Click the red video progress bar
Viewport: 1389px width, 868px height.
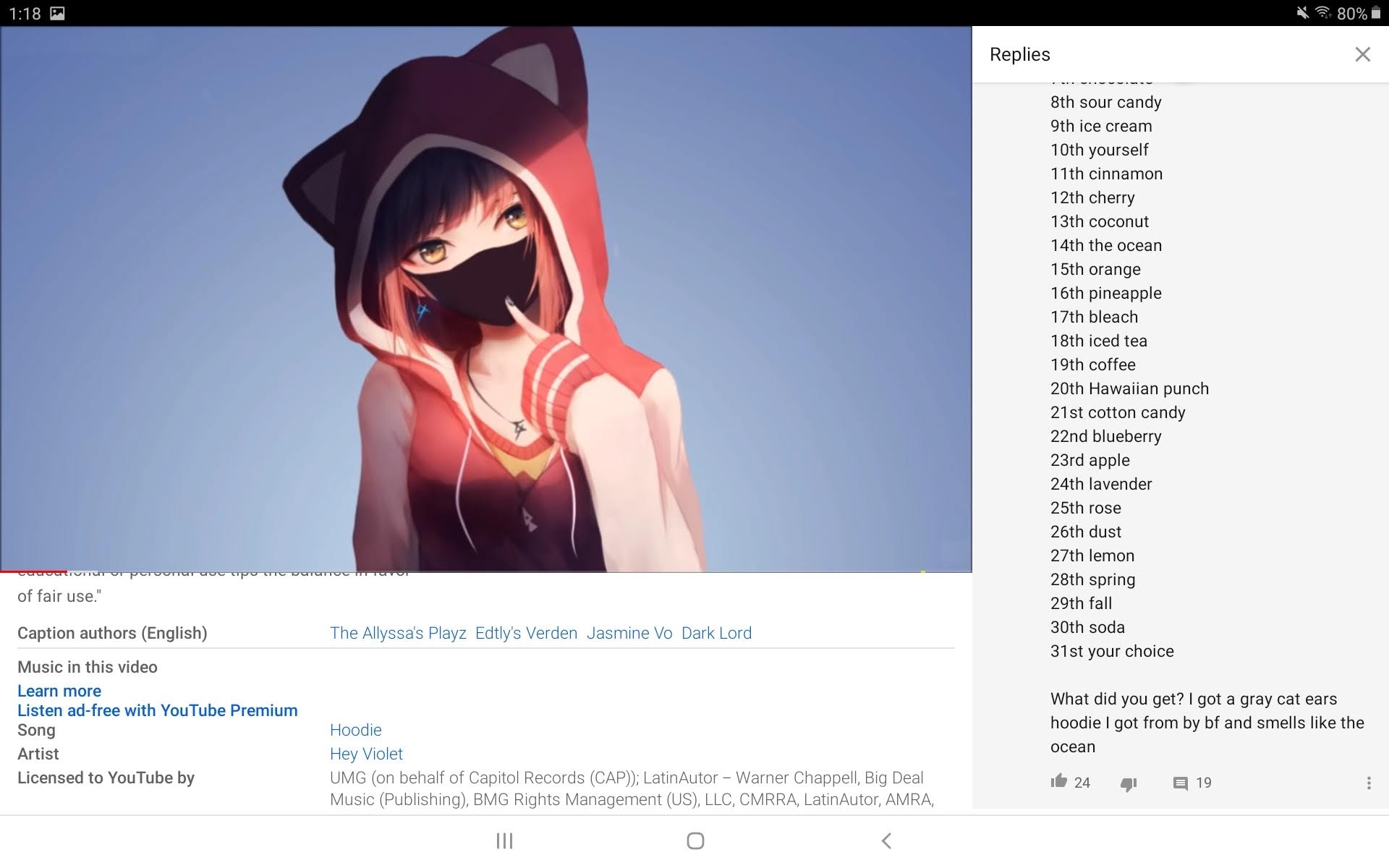33,571
